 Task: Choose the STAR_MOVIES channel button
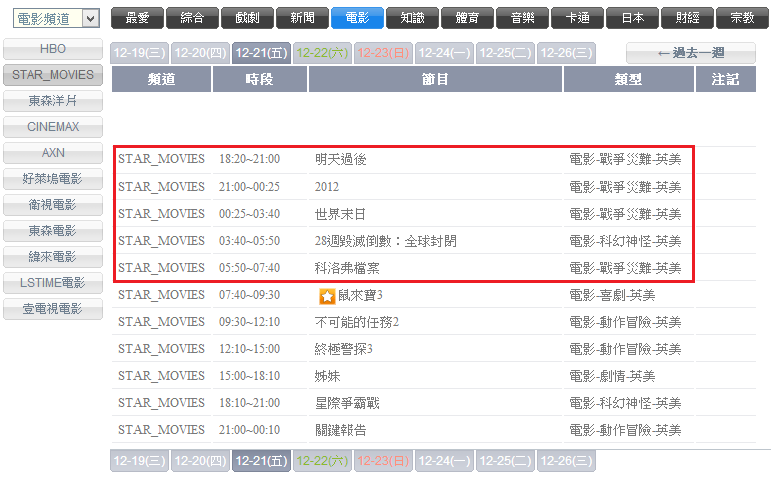pyautogui.click(x=53, y=75)
